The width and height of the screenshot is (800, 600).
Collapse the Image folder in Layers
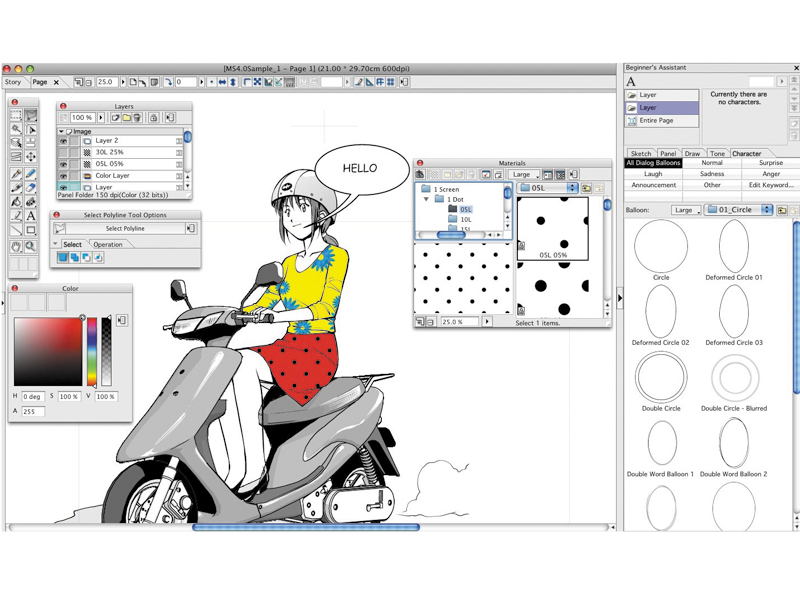click(x=61, y=132)
